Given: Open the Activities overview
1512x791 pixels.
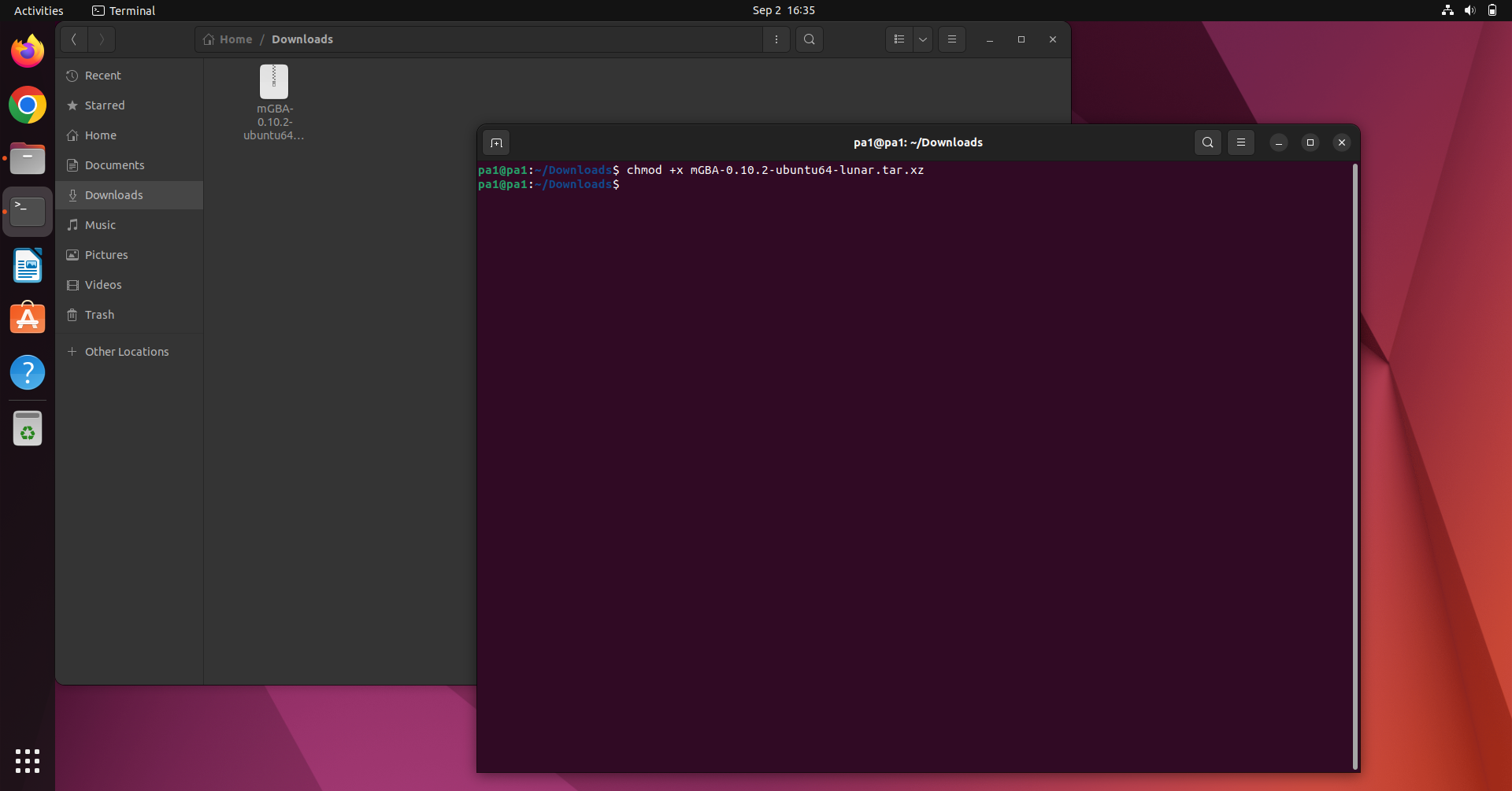Looking at the screenshot, I should (39, 10).
